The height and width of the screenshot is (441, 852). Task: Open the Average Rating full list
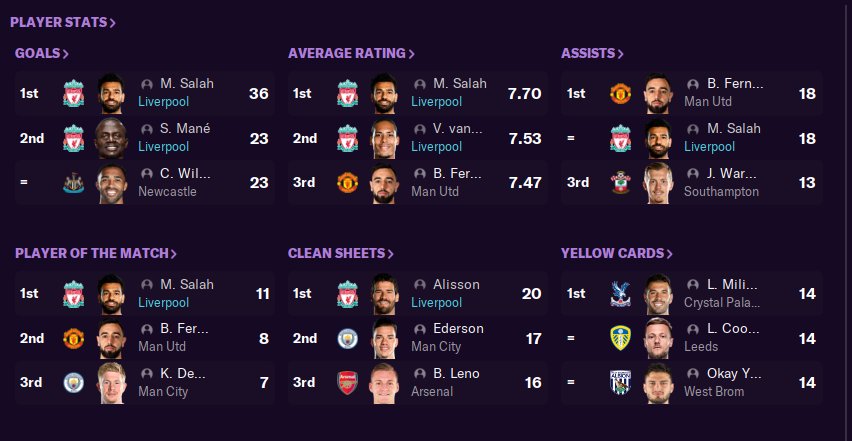pos(351,54)
